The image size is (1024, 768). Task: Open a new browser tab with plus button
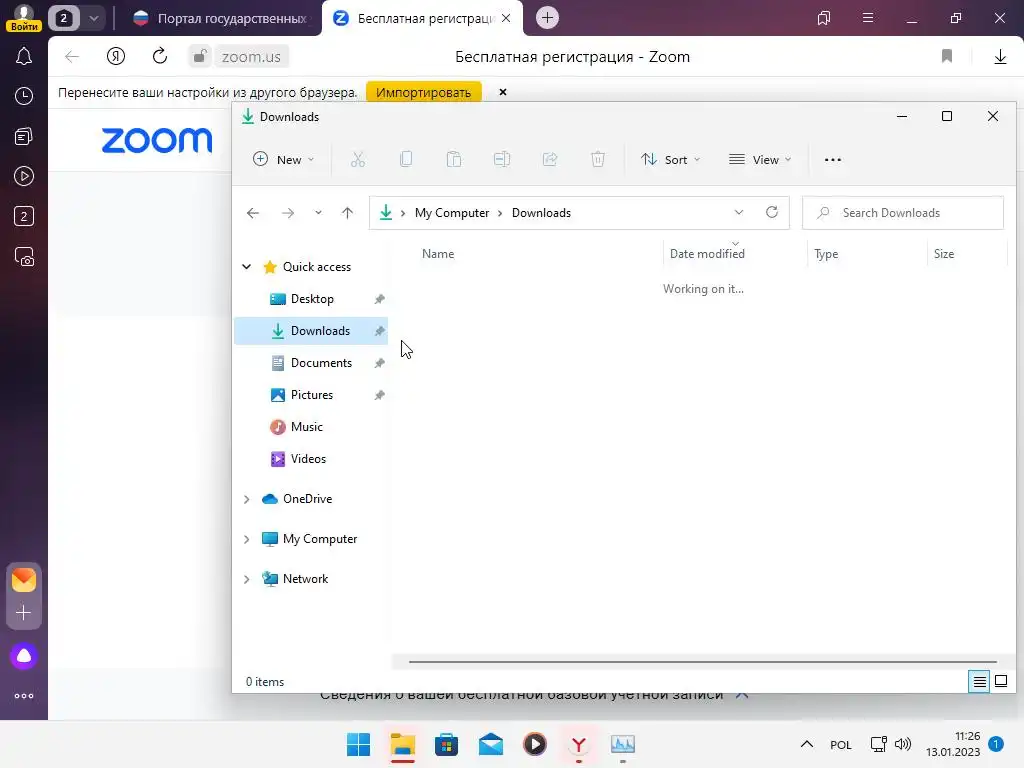coord(547,18)
